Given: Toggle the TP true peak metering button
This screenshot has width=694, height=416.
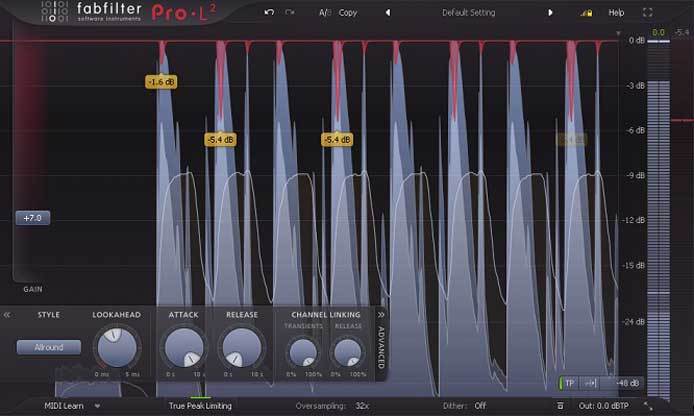Looking at the screenshot, I should pyautogui.click(x=569, y=383).
